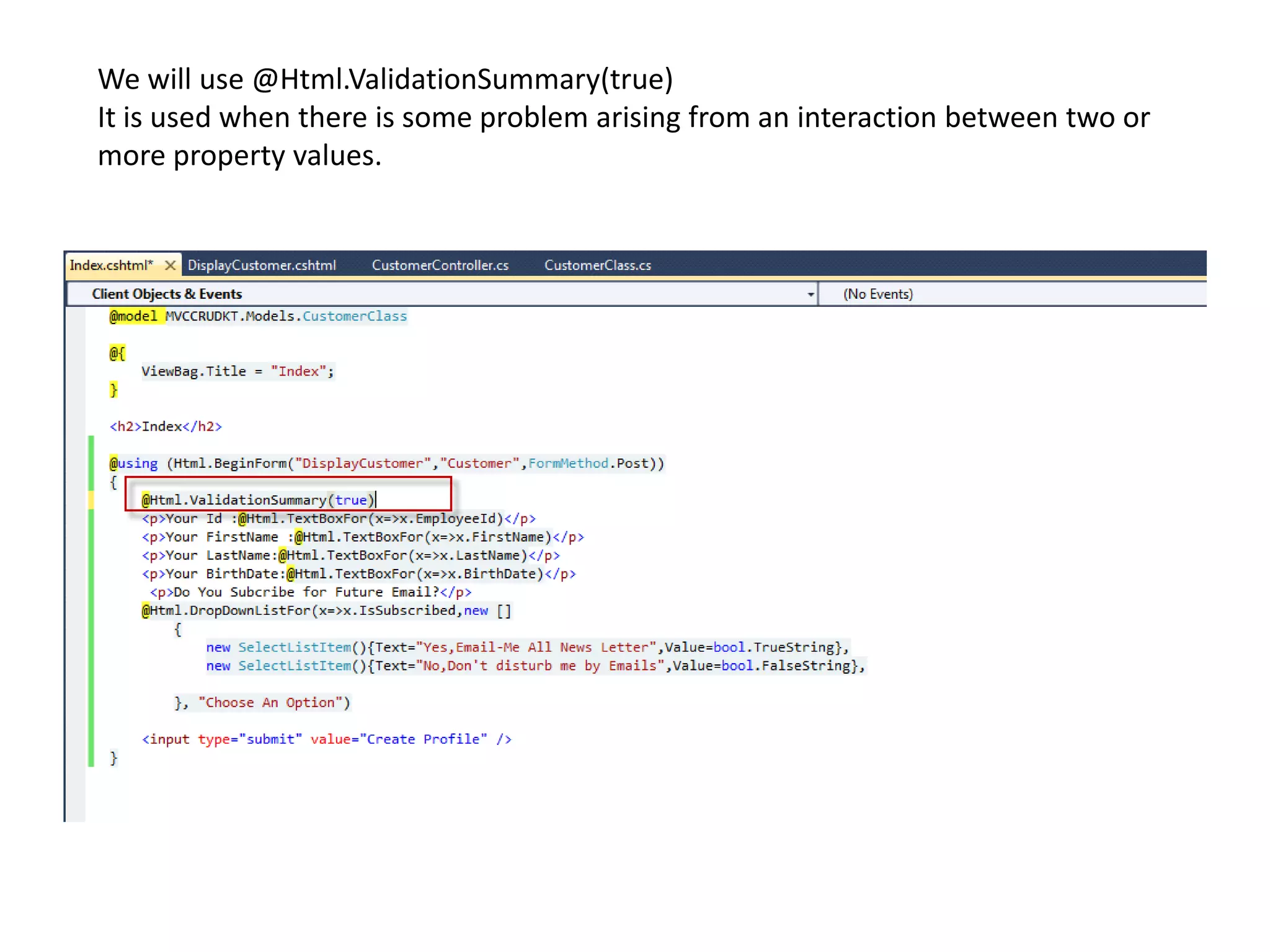Viewport: 1270px width, 952px height.
Task: Select the Index.cshtml tab
Action: (111, 265)
